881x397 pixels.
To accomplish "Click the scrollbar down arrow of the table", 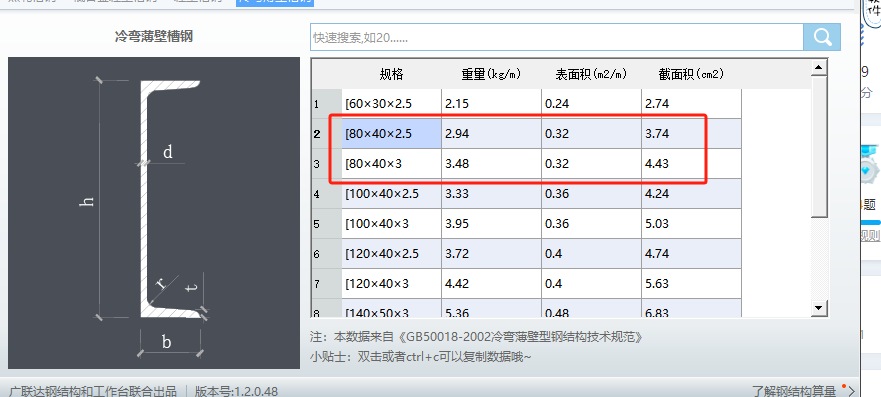I will point(820,308).
